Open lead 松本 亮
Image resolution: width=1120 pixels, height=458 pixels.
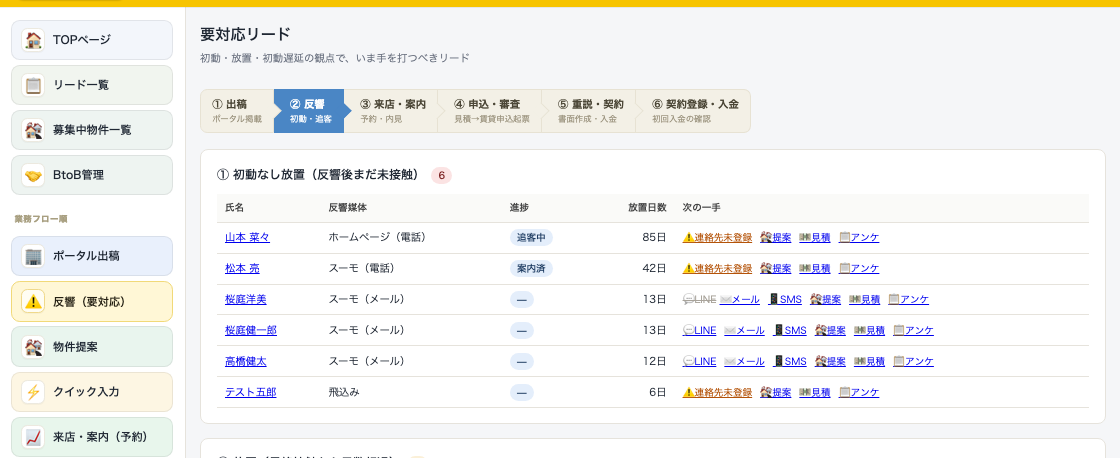[x=242, y=269]
